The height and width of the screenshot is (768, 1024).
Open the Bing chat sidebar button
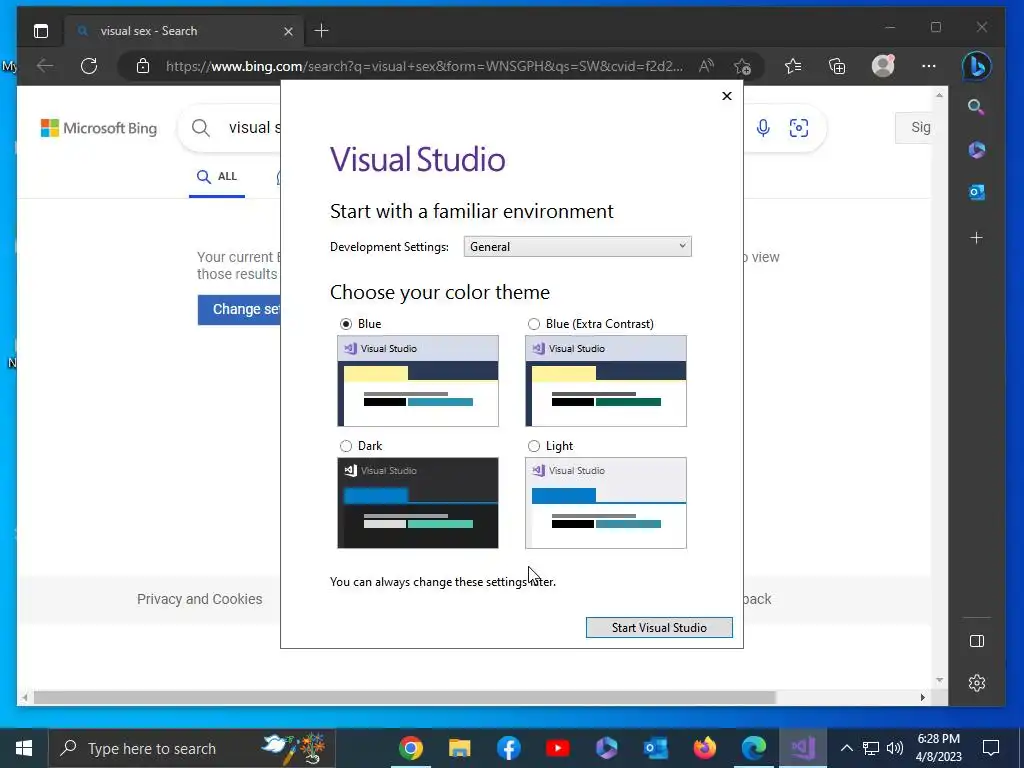(977, 66)
